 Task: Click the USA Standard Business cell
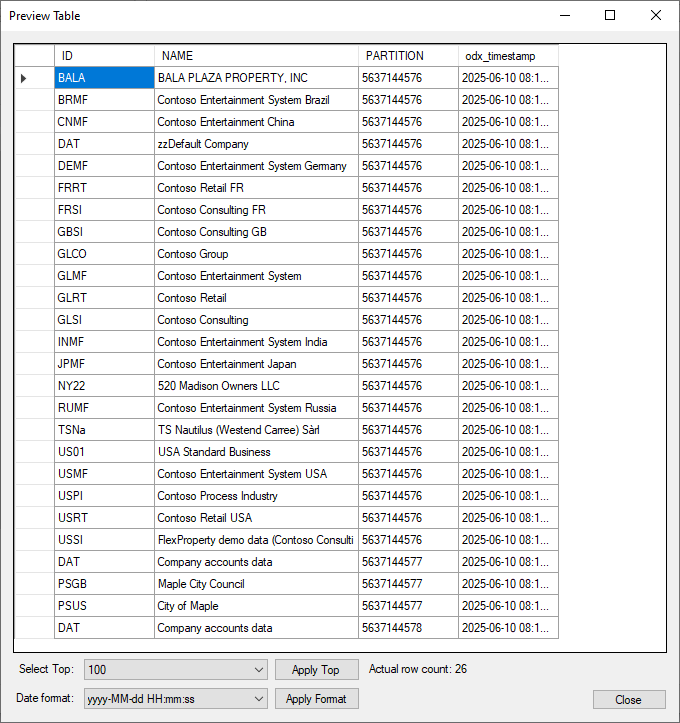click(x=256, y=452)
